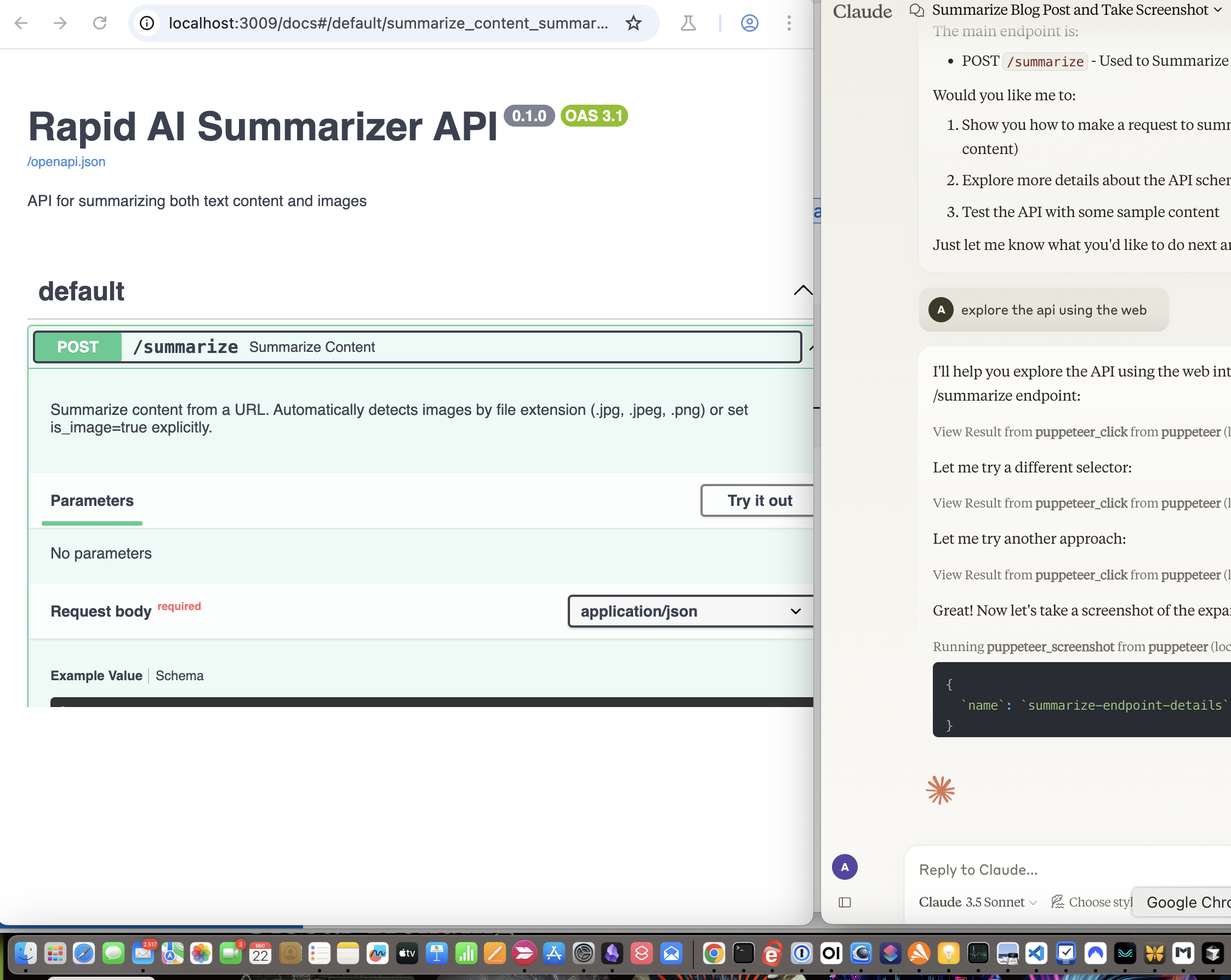
Task: Collapse the default section chevron
Action: pyautogui.click(x=803, y=290)
